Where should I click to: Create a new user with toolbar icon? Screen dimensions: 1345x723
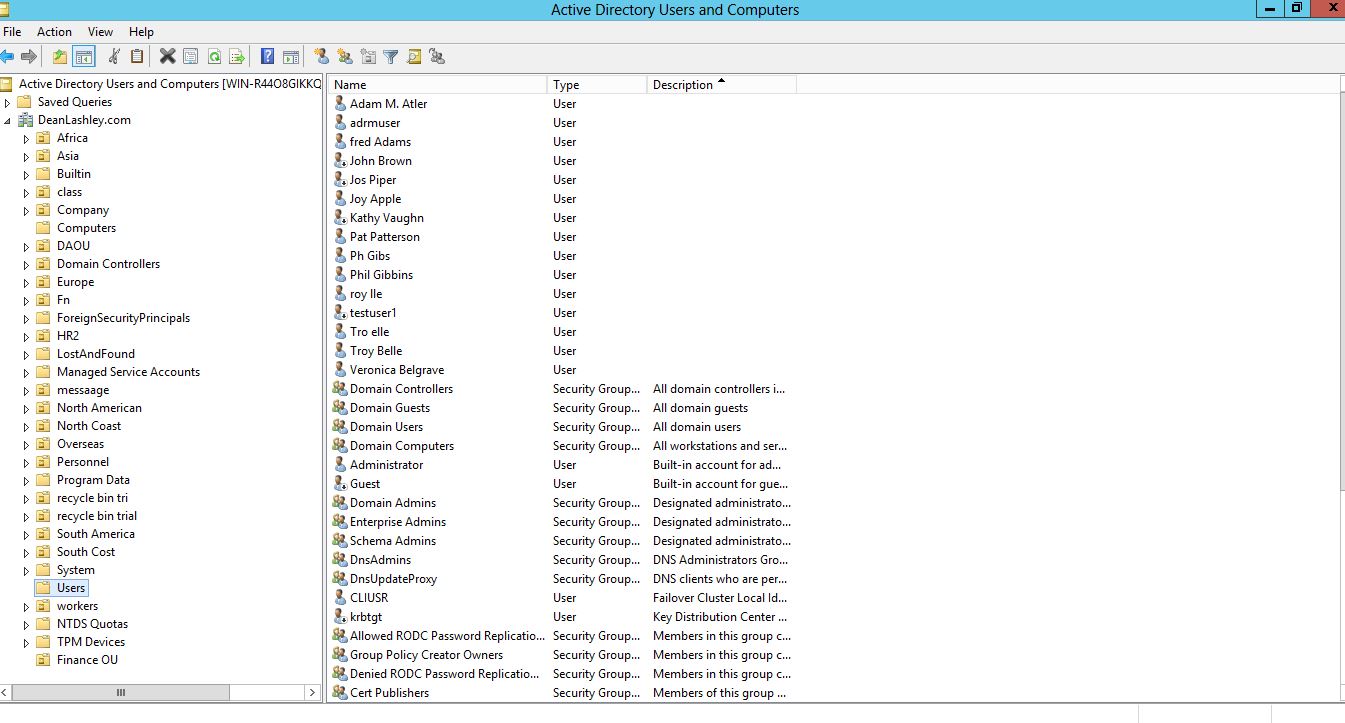point(321,57)
